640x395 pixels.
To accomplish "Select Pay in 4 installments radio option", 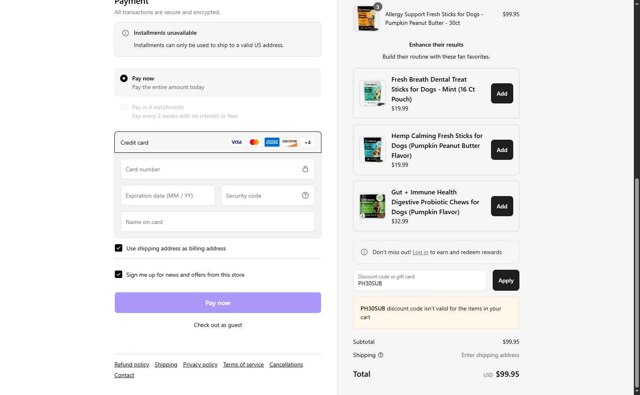I will point(124,107).
